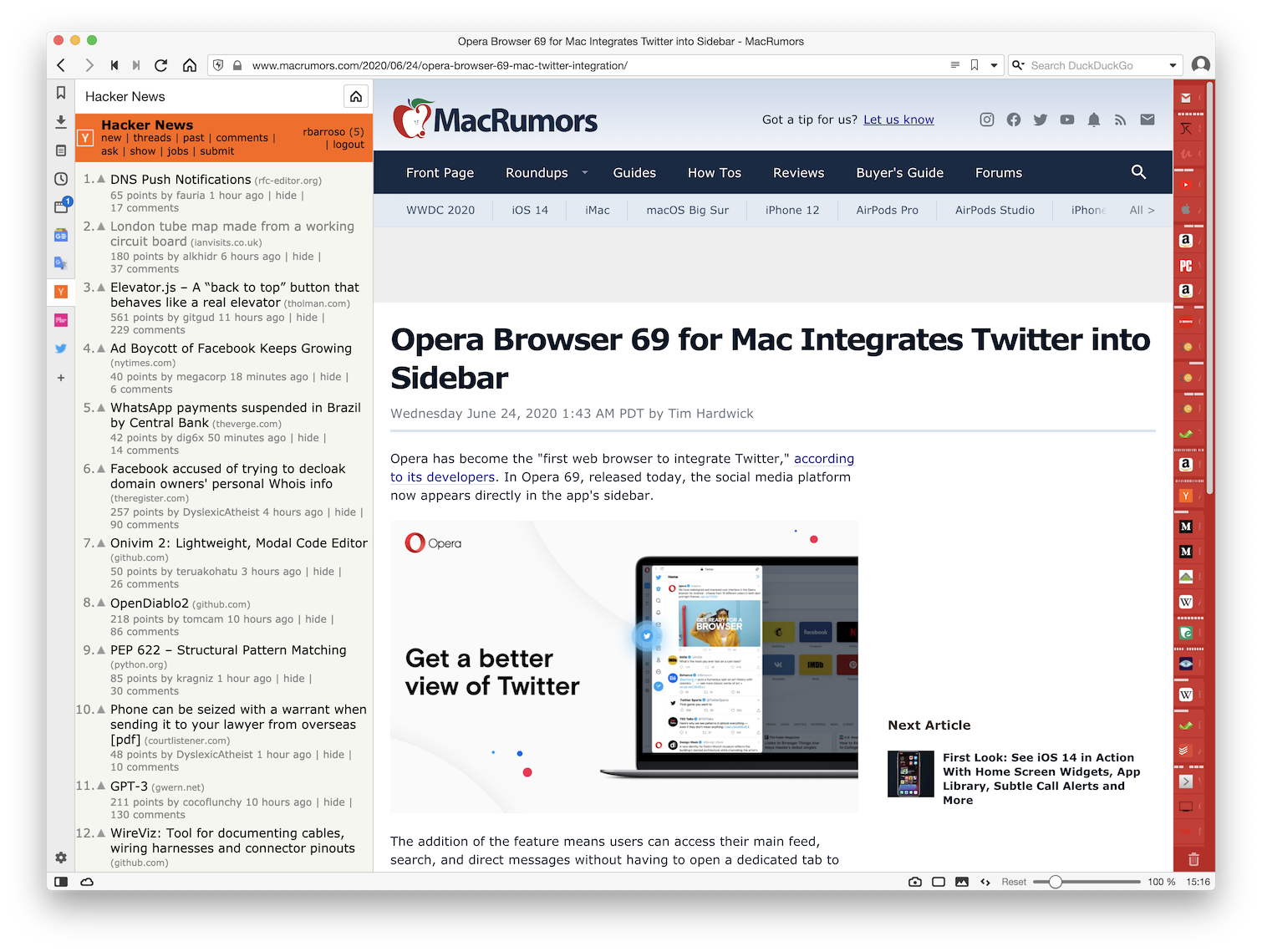
Task: Upvote the DNS Push Notifications story
Action: click(x=101, y=179)
